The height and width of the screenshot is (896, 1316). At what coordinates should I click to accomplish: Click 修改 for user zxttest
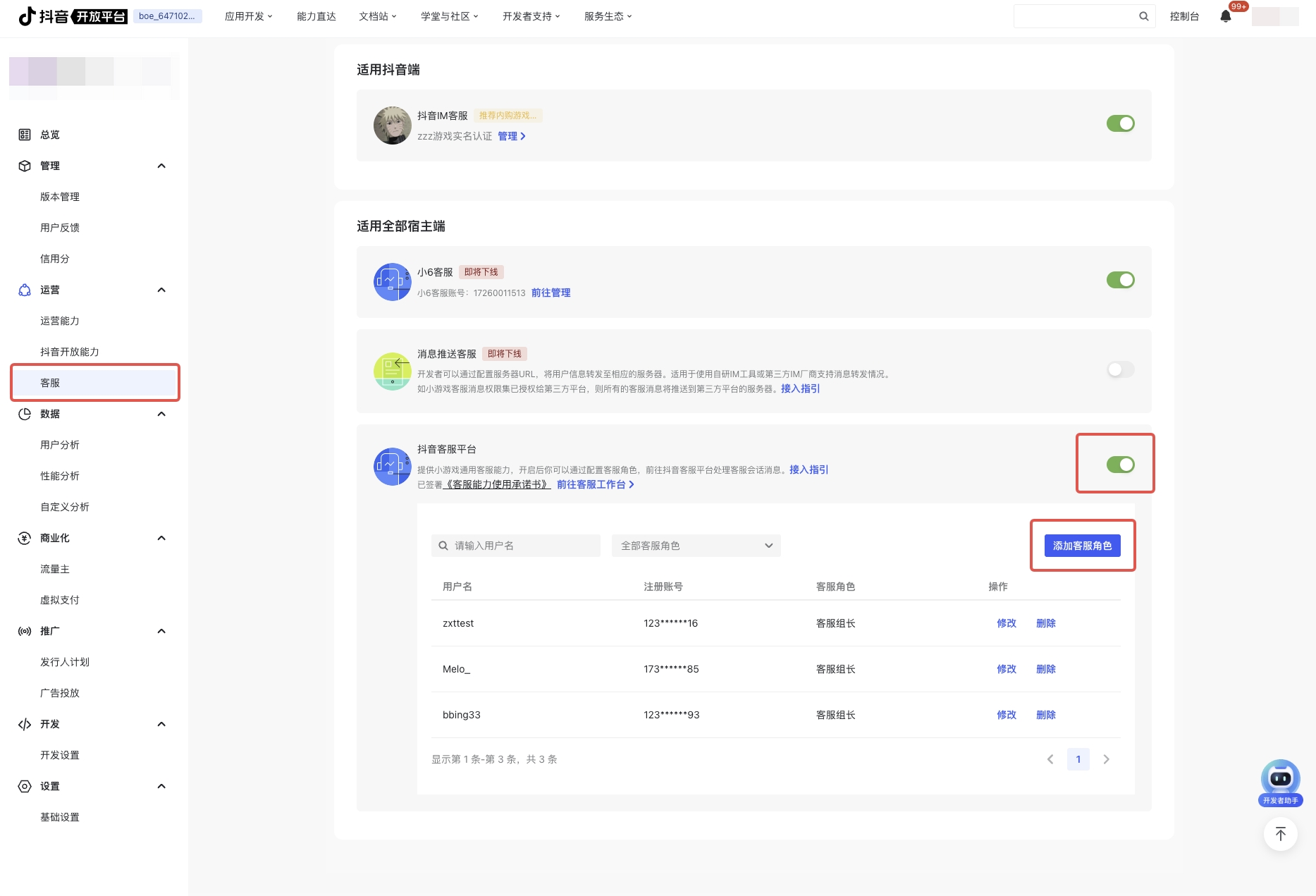click(x=1007, y=623)
